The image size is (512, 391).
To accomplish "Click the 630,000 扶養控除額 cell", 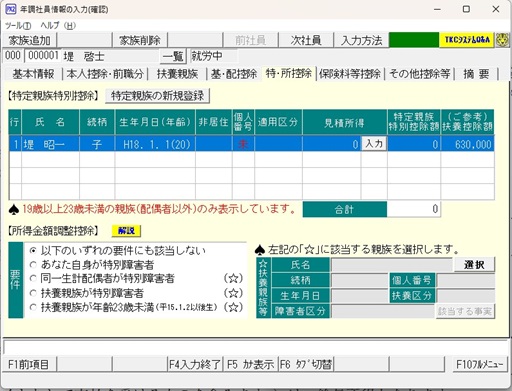I will (x=468, y=144).
